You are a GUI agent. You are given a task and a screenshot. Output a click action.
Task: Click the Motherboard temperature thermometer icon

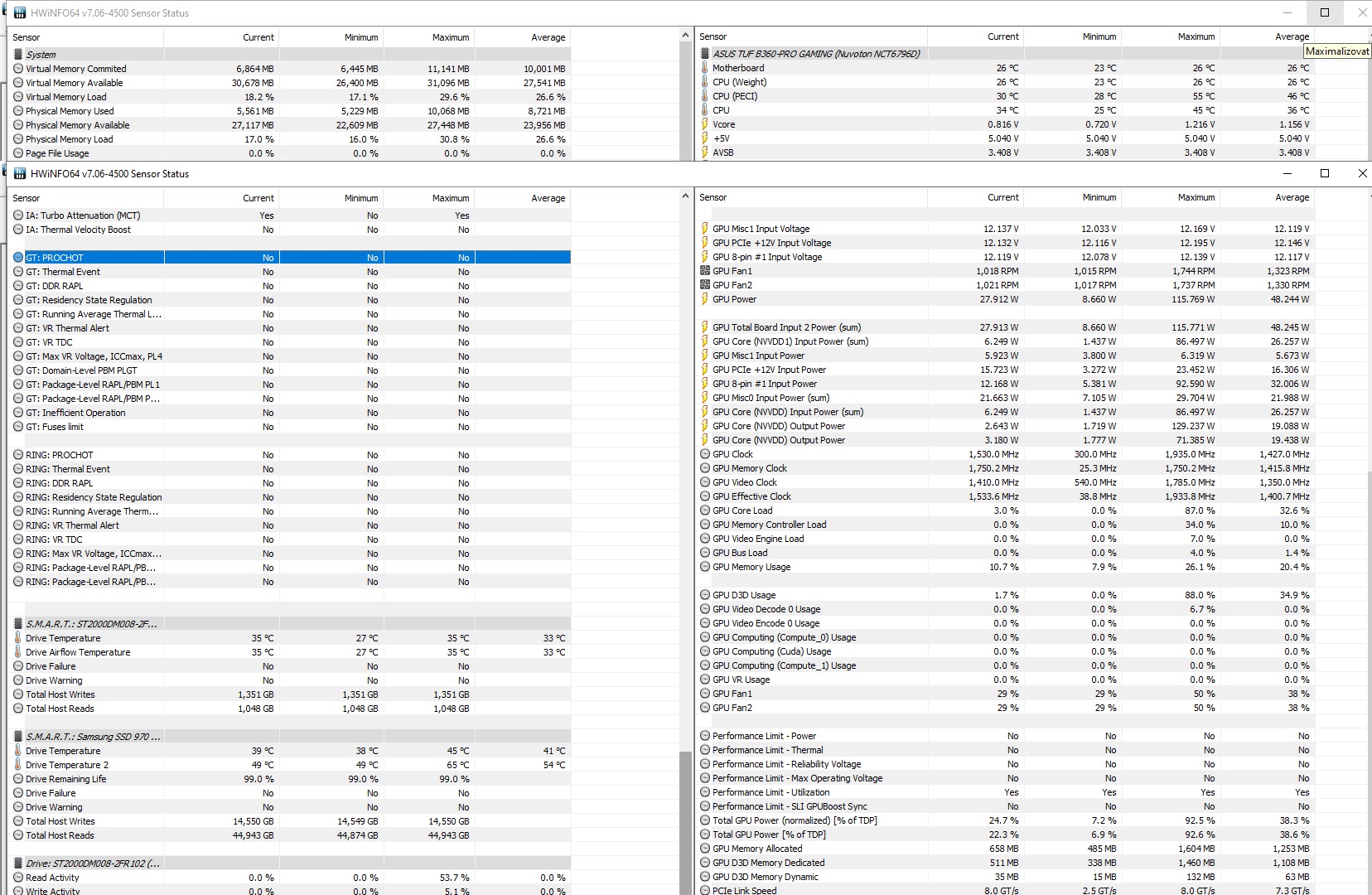click(705, 68)
